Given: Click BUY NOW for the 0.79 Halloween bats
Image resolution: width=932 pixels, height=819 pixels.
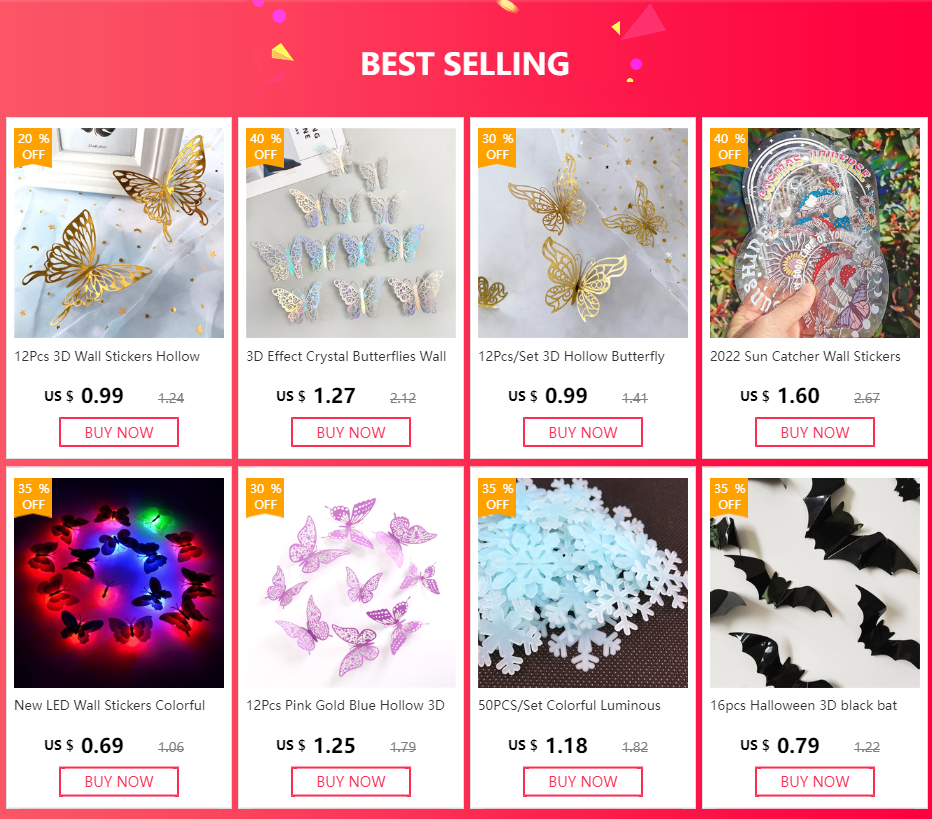Looking at the screenshot, I should (x=815, y=782).
